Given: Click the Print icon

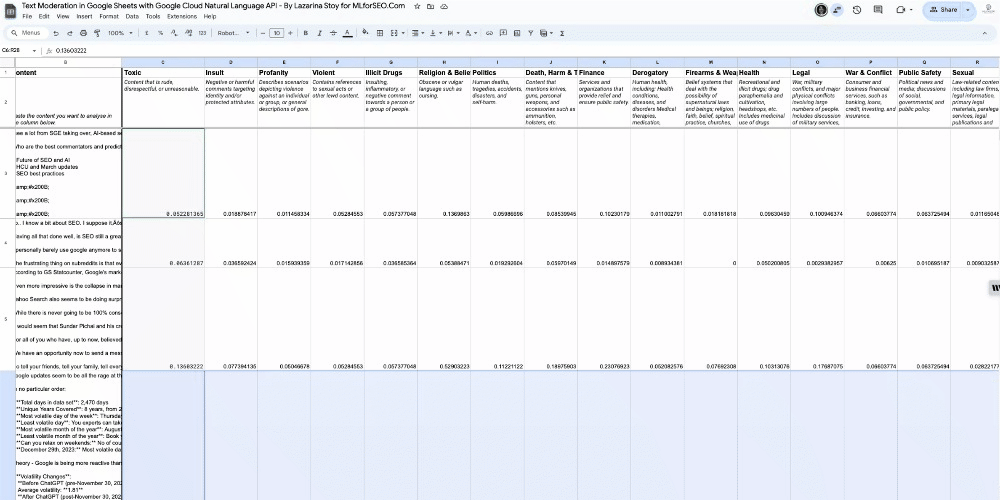Looking at the screenshot, I should pyautogui.click(x=84, y=33).
